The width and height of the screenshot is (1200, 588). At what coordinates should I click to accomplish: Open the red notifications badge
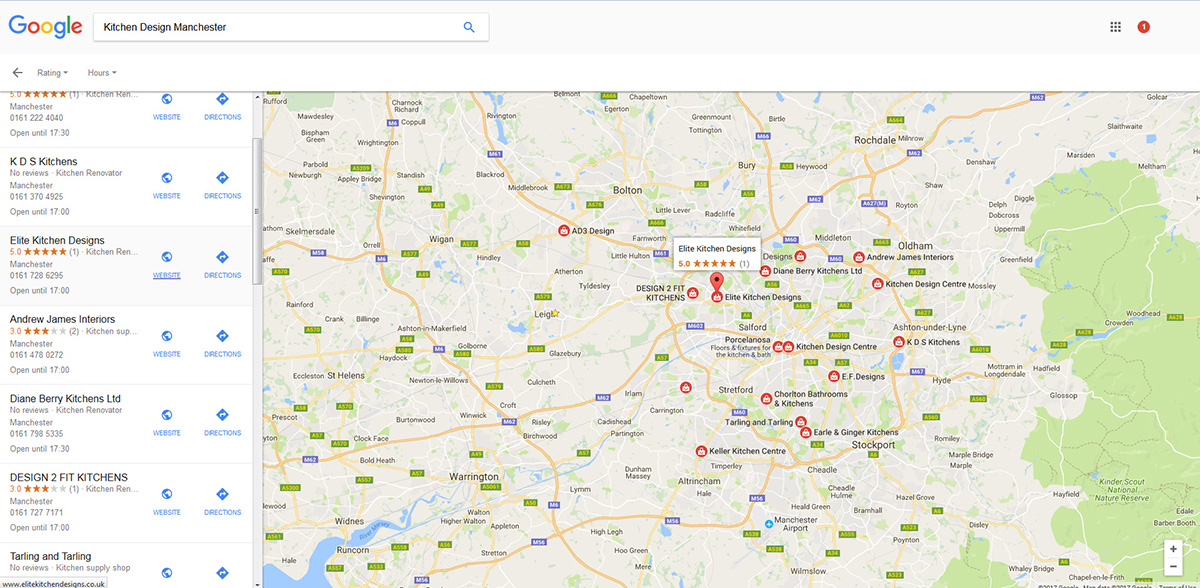[x=1144, y=27]
